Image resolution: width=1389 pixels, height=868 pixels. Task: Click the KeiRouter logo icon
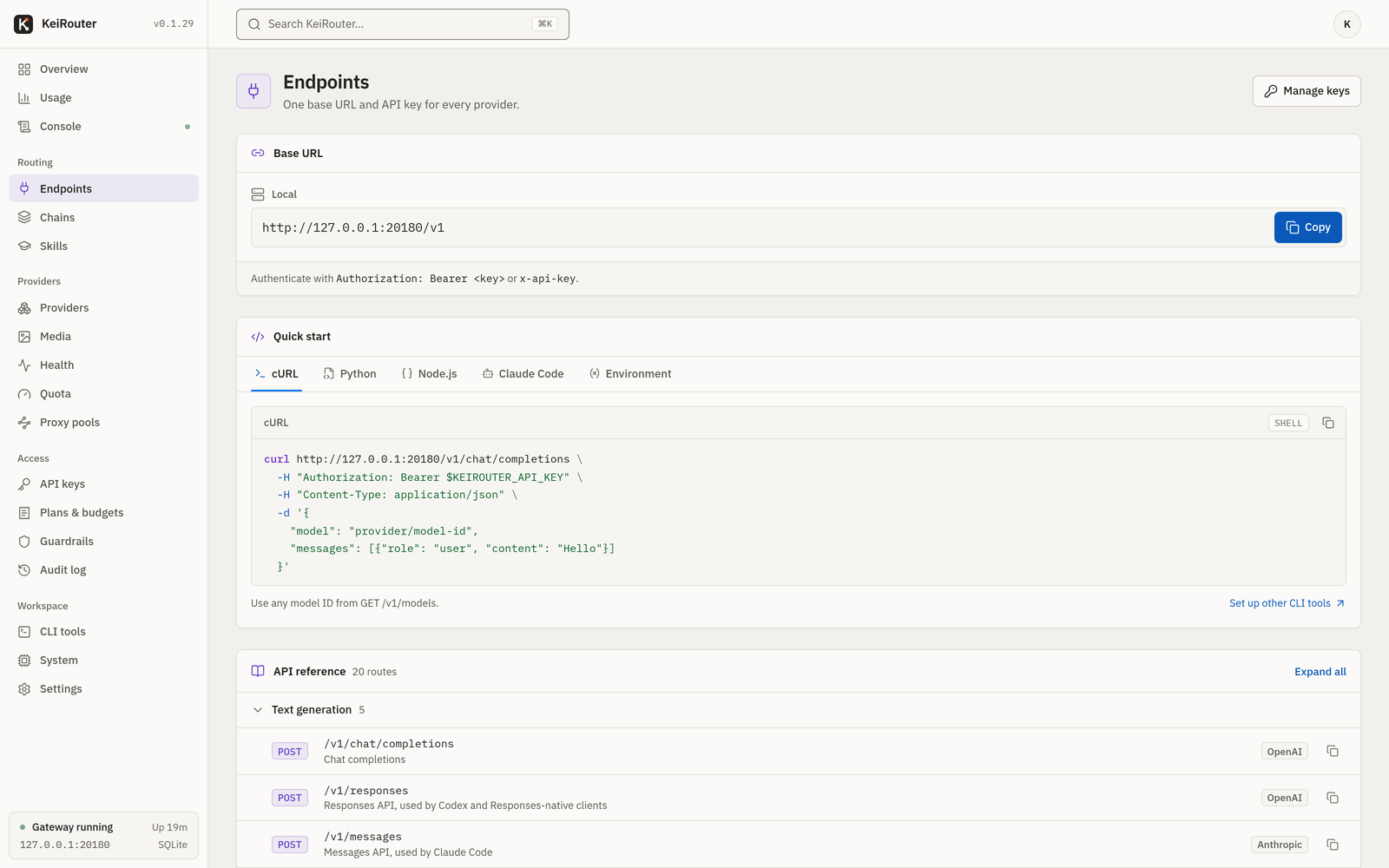tap(23, 24)
